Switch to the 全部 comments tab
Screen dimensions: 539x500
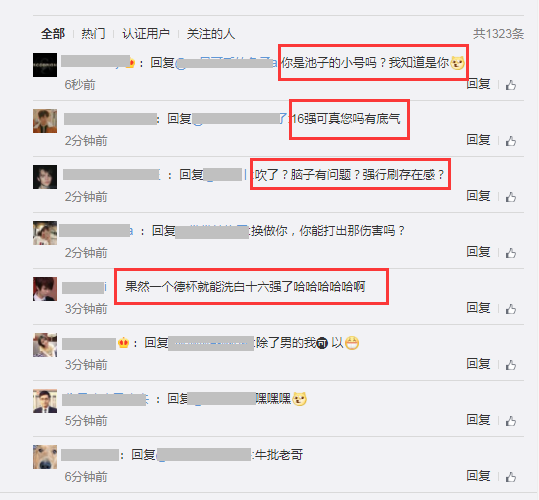pos(53,34)
